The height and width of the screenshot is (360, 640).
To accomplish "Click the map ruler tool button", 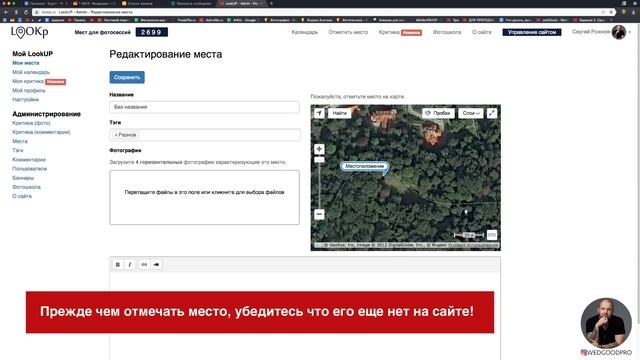I will (x=492, y=235).
